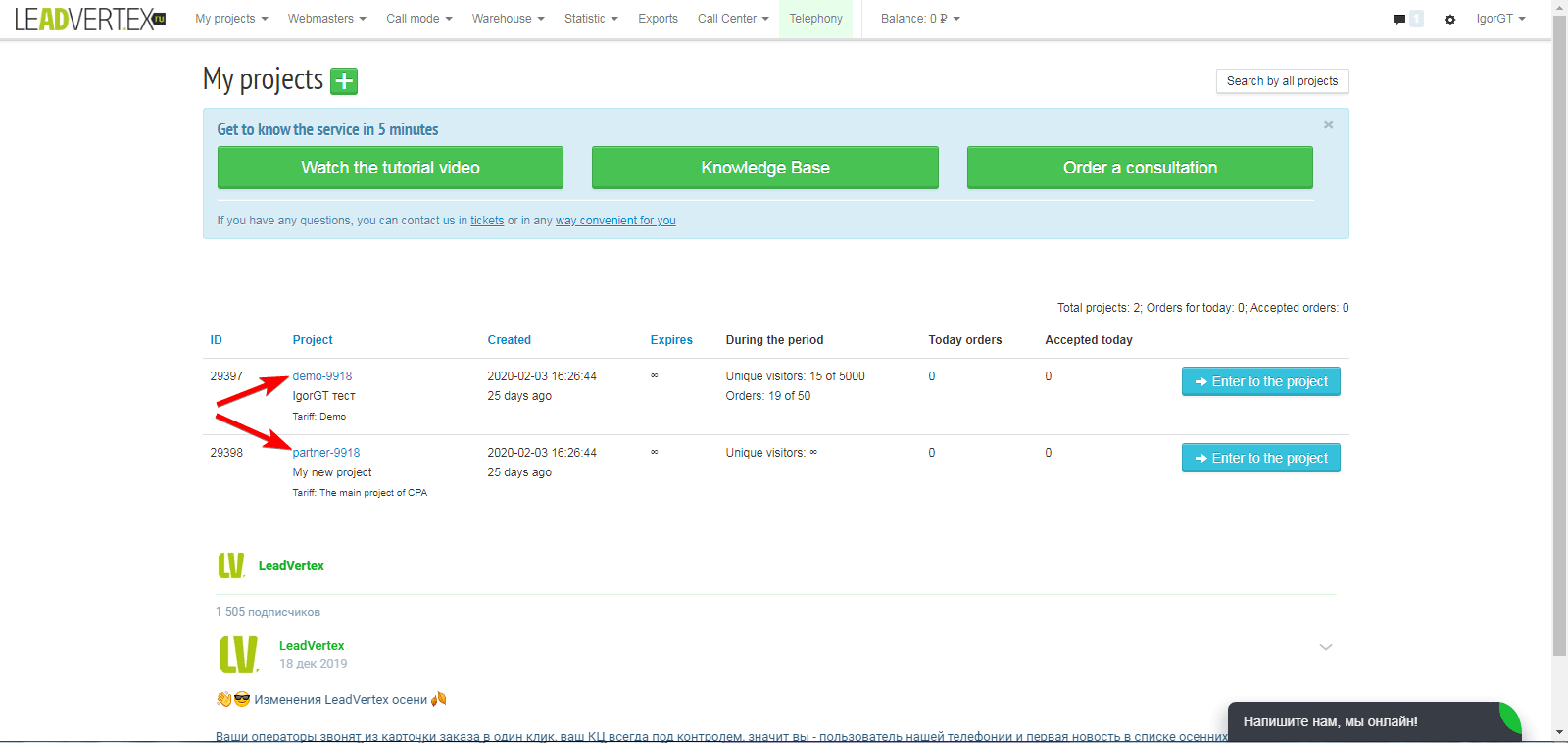1568x743 pixels.
Task: Click 'IgorGT тест' description text
Action: click(323, 396)
